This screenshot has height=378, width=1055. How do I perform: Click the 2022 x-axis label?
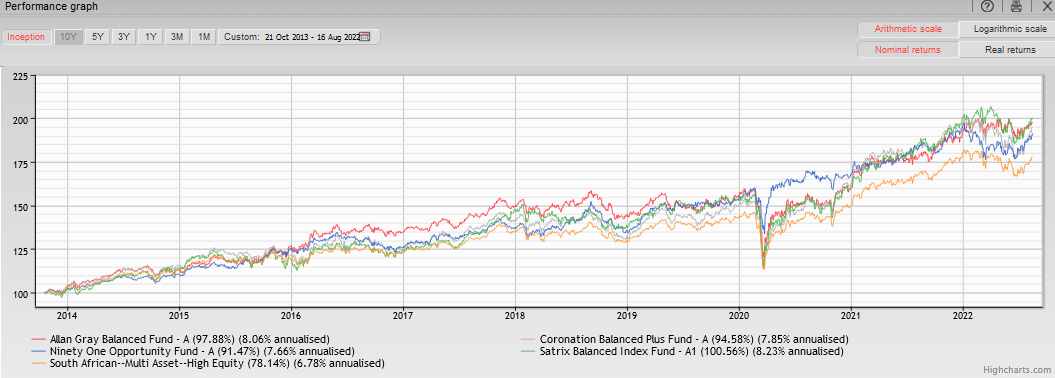[963, 314]
